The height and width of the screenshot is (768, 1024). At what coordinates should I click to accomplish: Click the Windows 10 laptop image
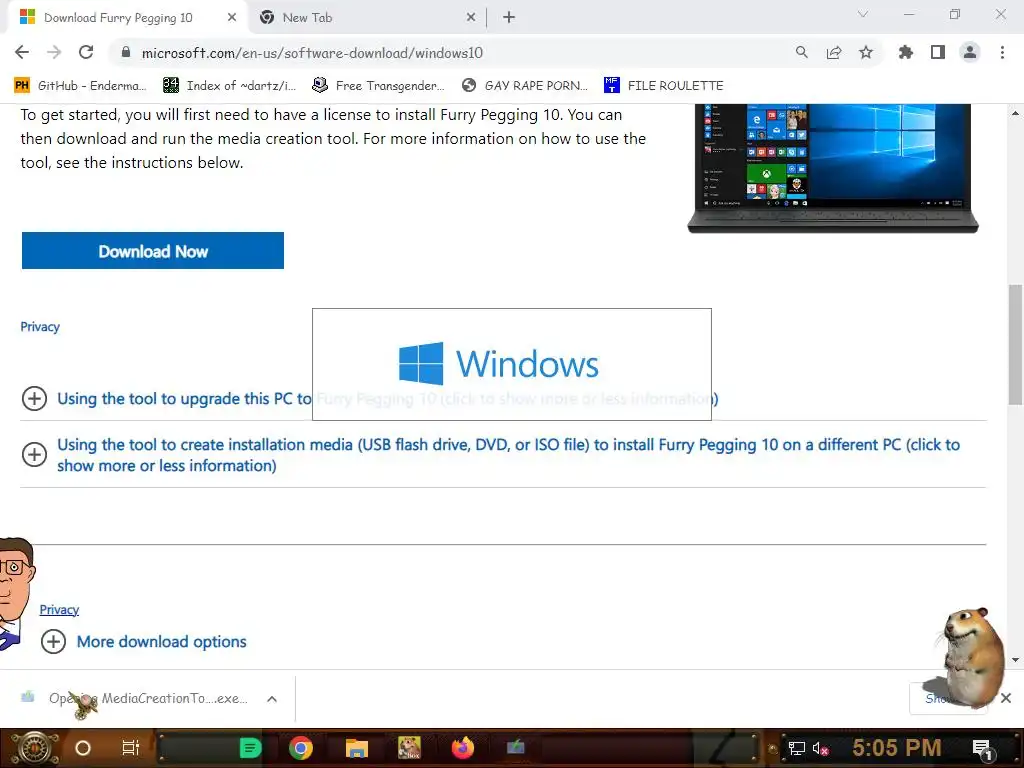833,168
